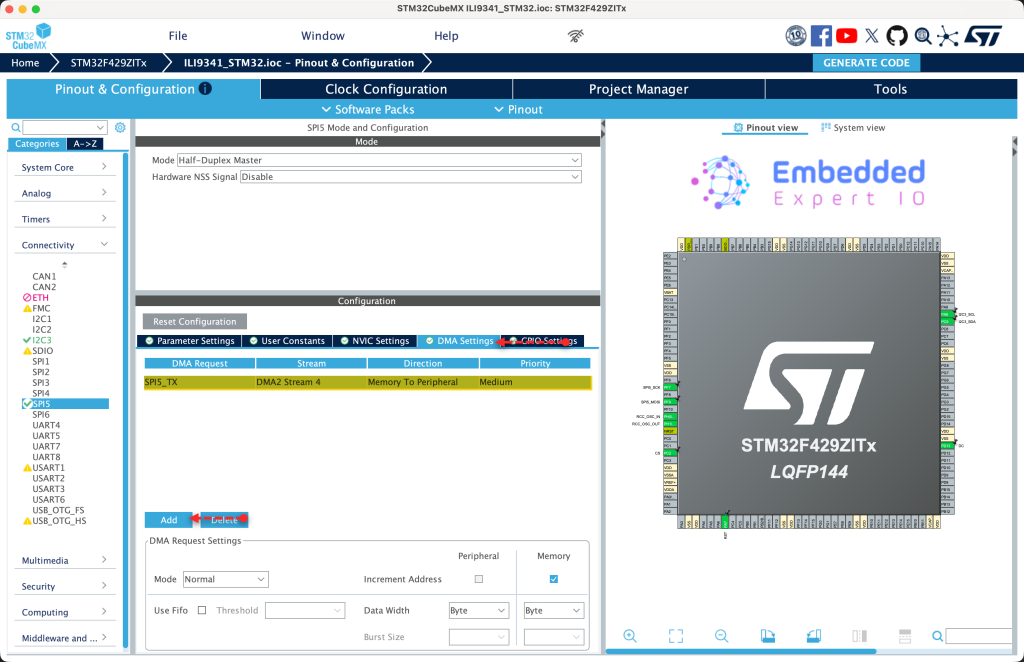The width and height of the screenshot is (1024, 662).
Task: Uncheck the Memory increment address checkbox
Action: click(x=553, y=580)
